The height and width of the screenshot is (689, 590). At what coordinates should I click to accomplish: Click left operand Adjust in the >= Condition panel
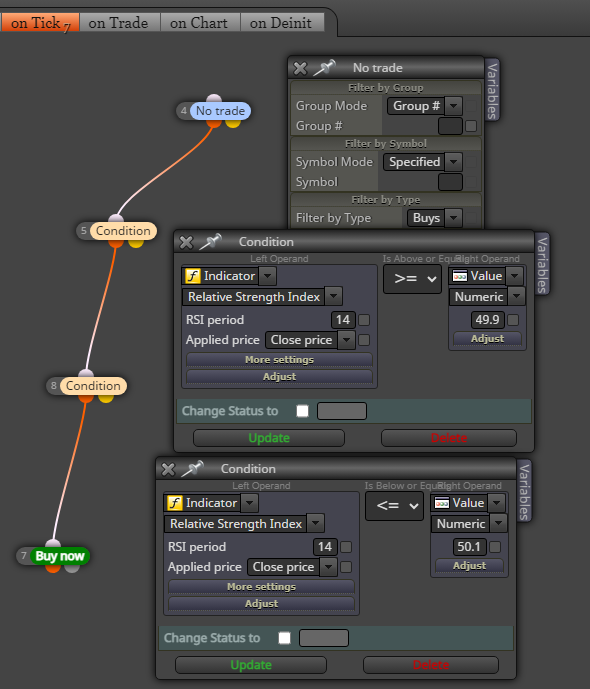tap(279, 377)
